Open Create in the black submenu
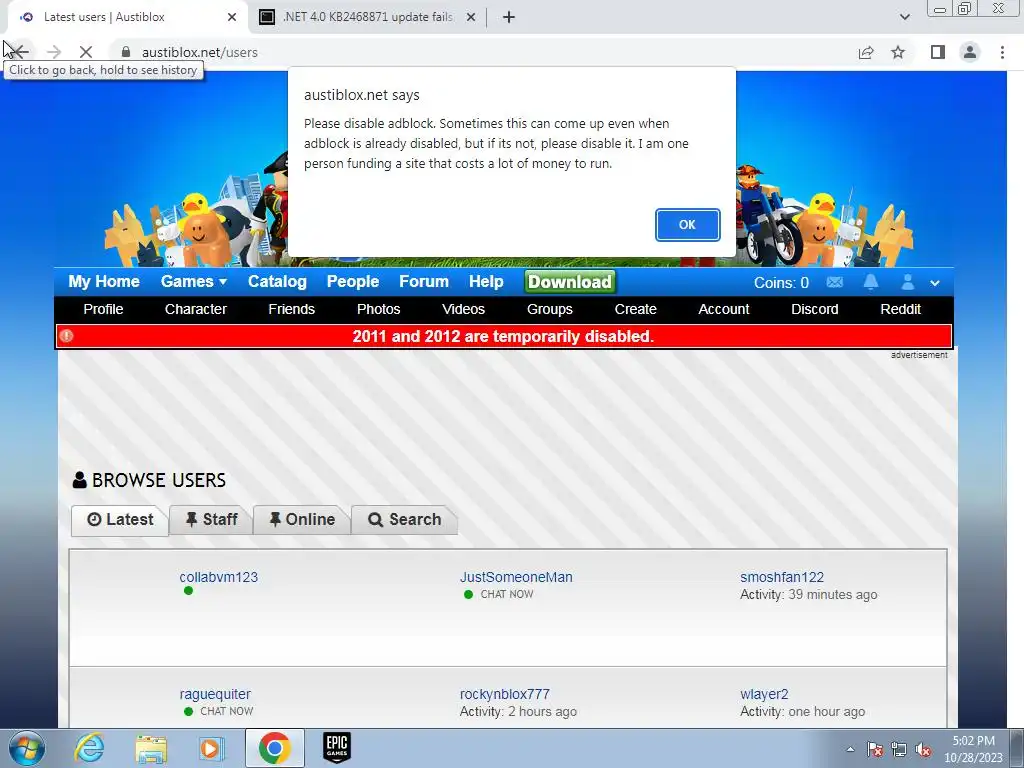The width and height of the screenshot is (1024, 768). click(635, 309)
